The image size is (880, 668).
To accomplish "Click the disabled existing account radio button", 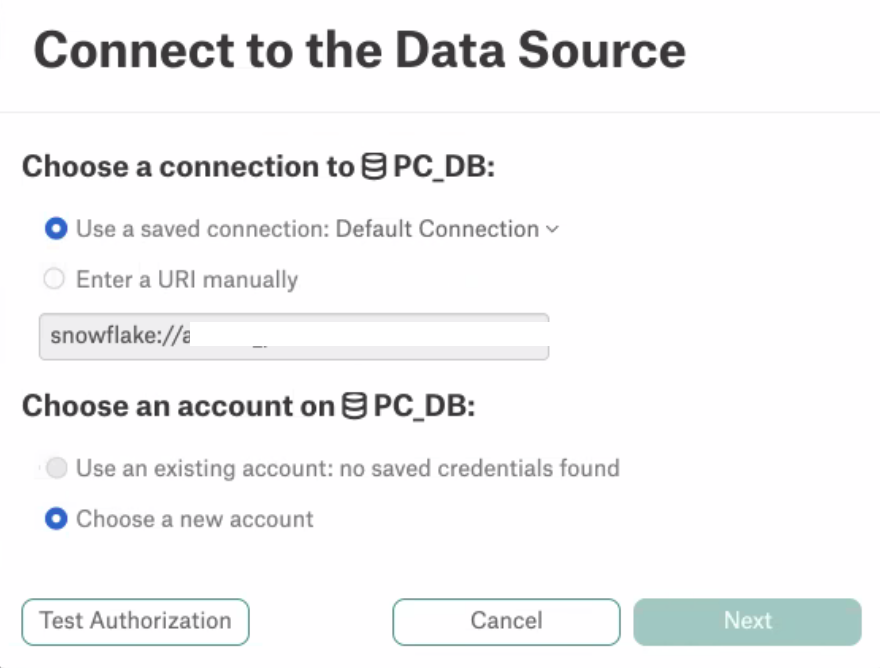I will [57, 468].
